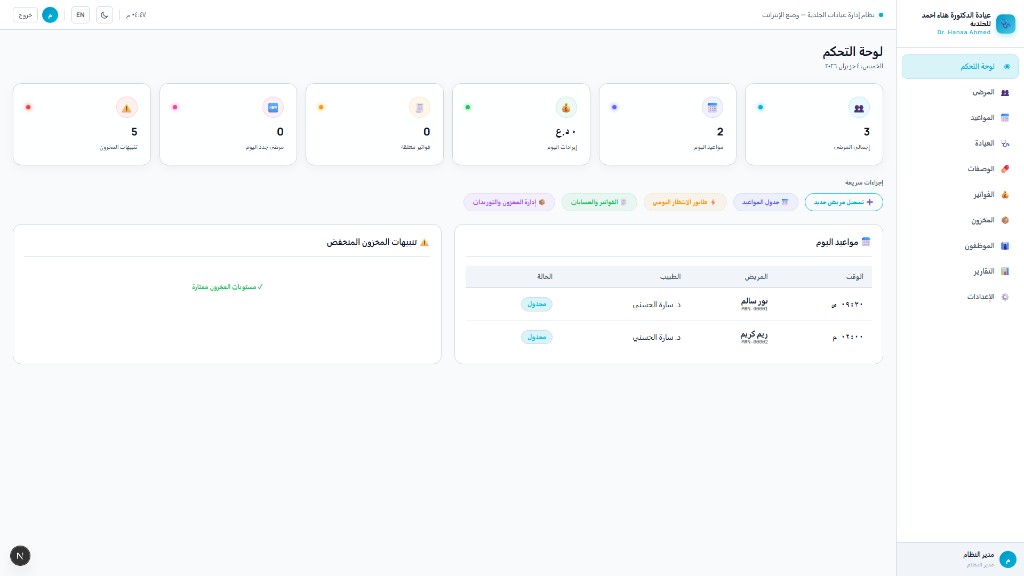This screenshot has width=1024, height=576.
Task: Open جدول المواعيد quick action
Action: (765, 202)
